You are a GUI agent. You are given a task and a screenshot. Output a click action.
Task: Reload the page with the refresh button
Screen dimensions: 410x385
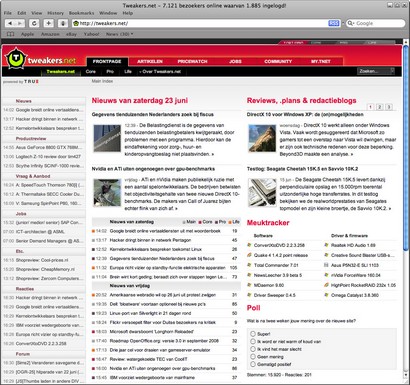pos(34,23)
